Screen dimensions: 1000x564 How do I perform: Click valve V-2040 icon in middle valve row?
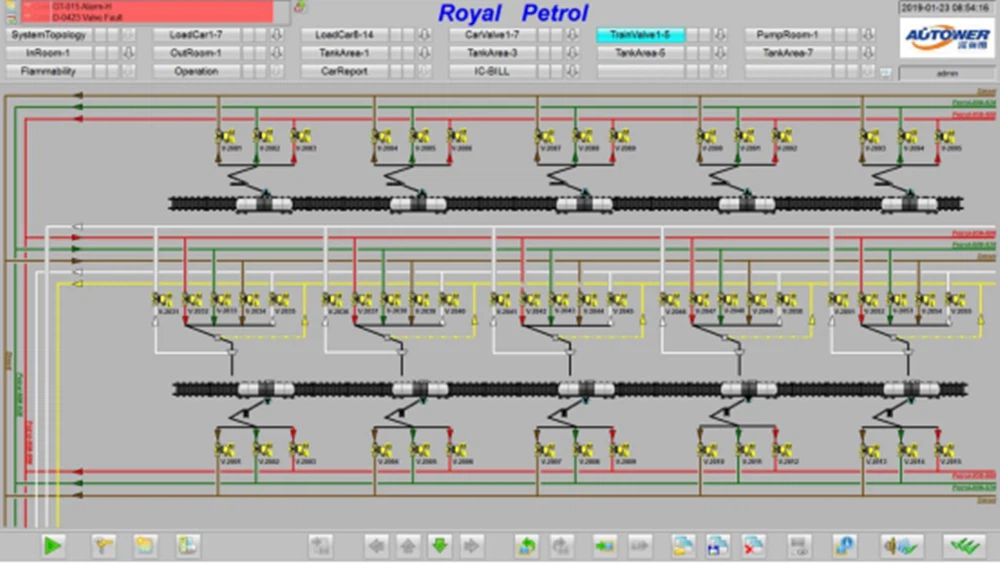[x=449, y=300]
